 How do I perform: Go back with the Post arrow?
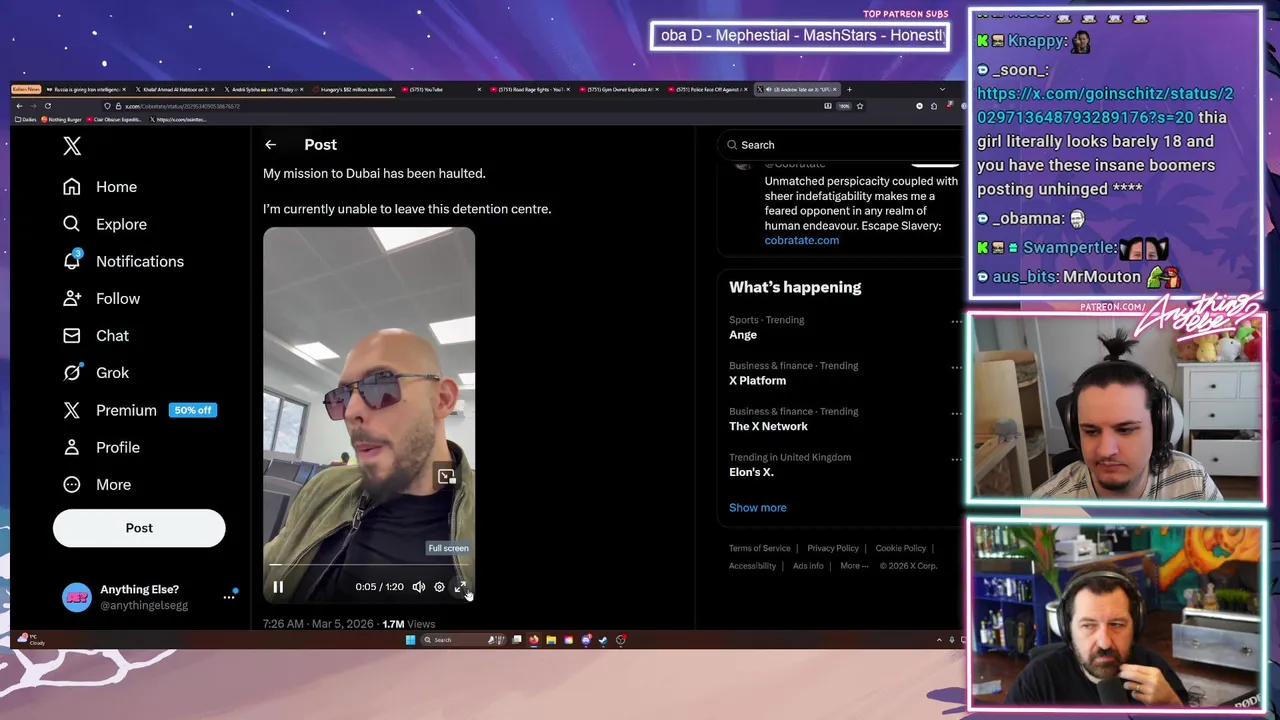[270, 145]
